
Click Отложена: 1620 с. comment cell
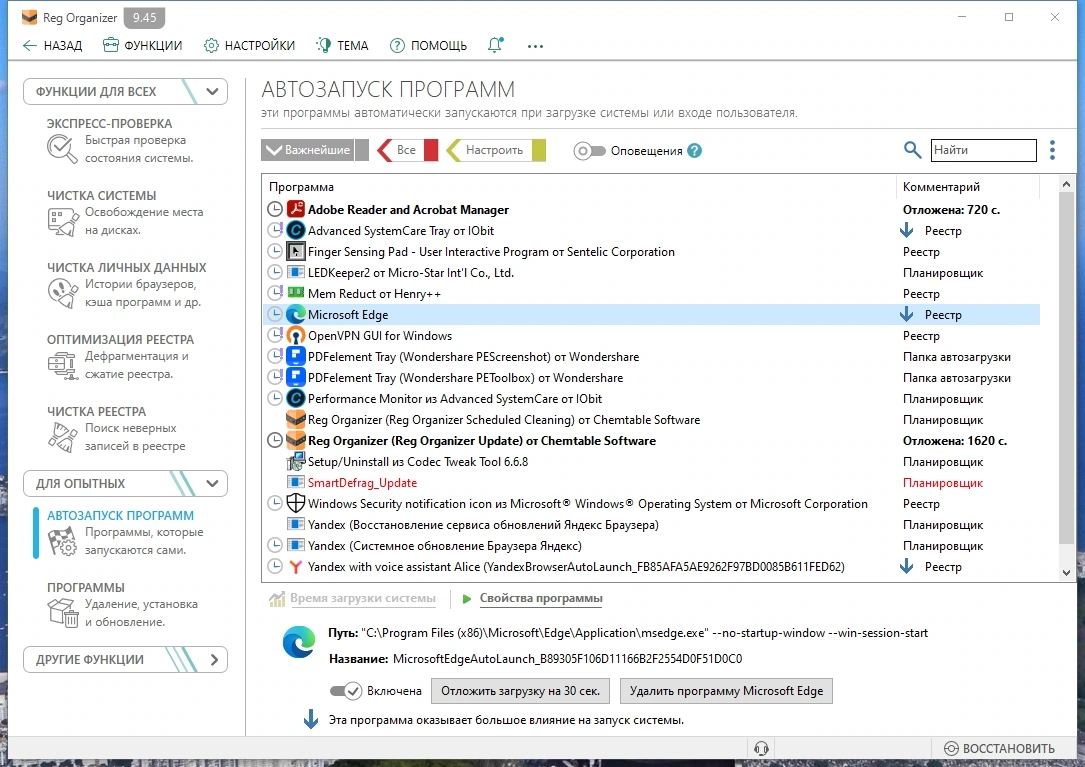(x=954, y=441)
